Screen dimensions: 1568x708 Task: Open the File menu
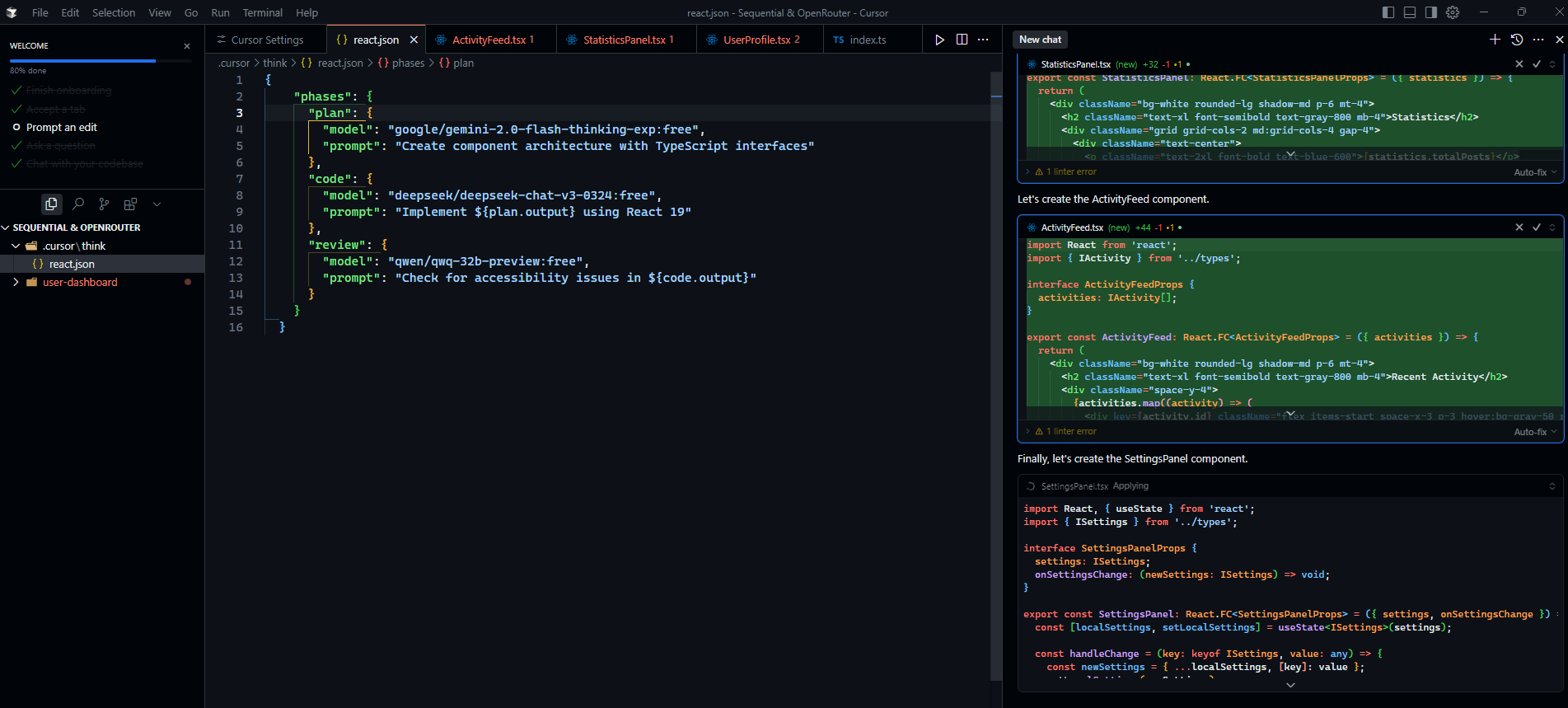pyautogui.click(x=40, y=12)
